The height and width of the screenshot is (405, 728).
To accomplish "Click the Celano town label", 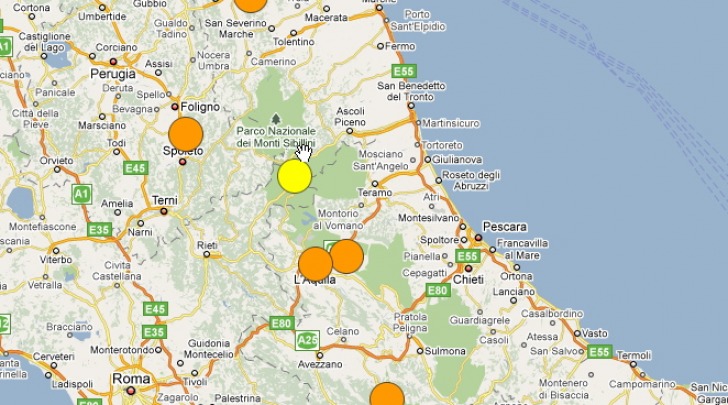I will [343, 332].
